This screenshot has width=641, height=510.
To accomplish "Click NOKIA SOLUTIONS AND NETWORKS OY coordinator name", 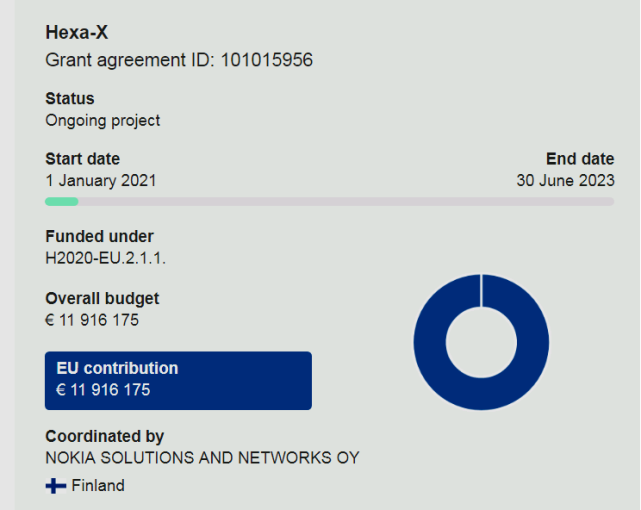I will 202,458.
